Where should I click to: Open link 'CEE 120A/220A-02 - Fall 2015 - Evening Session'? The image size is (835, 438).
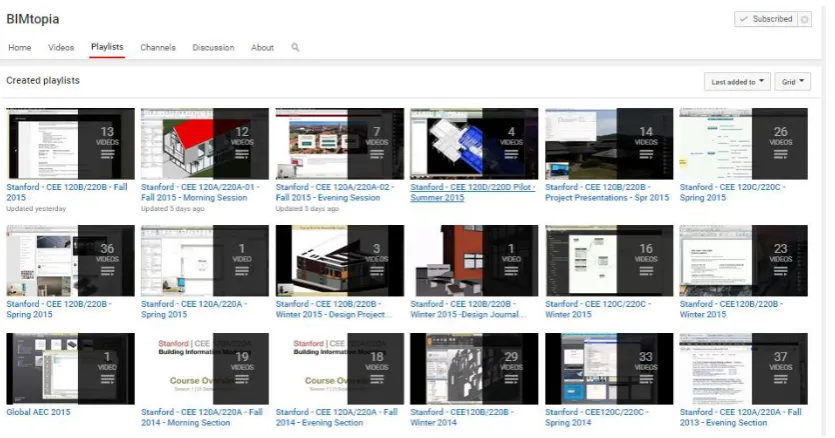pos(335,192)
